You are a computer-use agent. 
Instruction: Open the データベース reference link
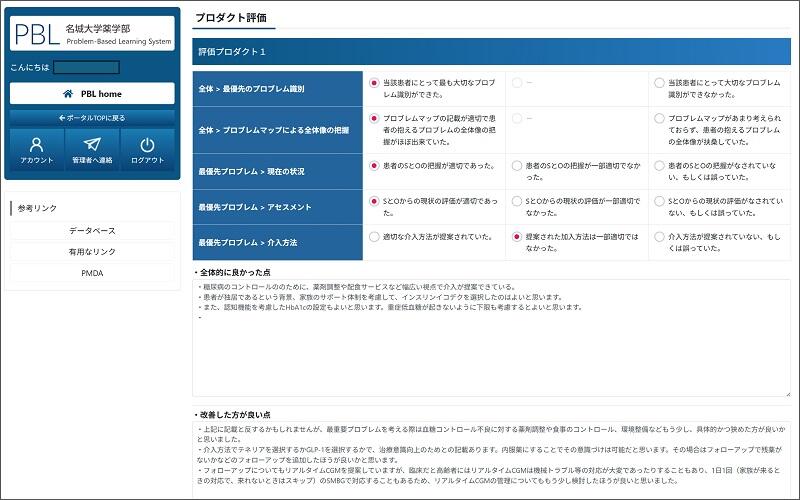[92, 230]
